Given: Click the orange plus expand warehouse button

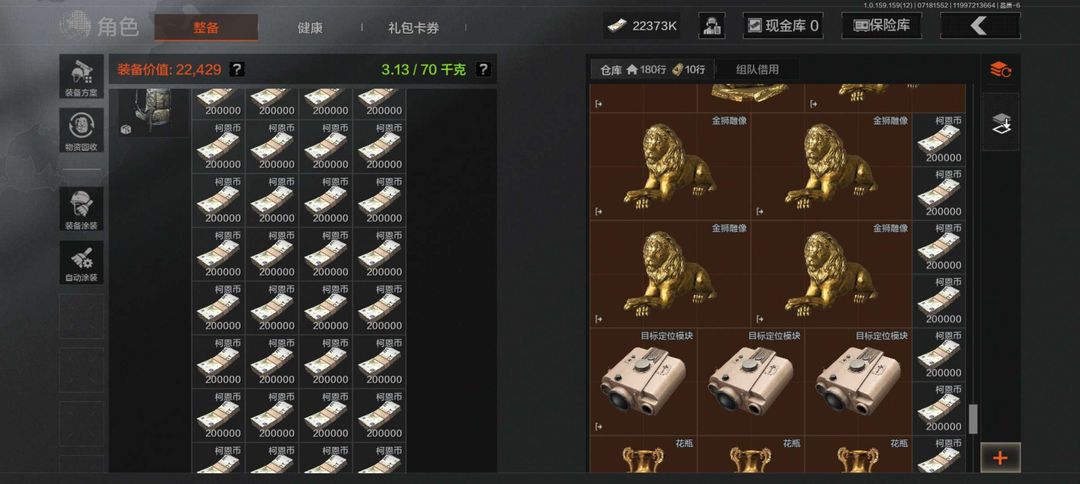Looking at the screenshot, I should point(1000,457).
